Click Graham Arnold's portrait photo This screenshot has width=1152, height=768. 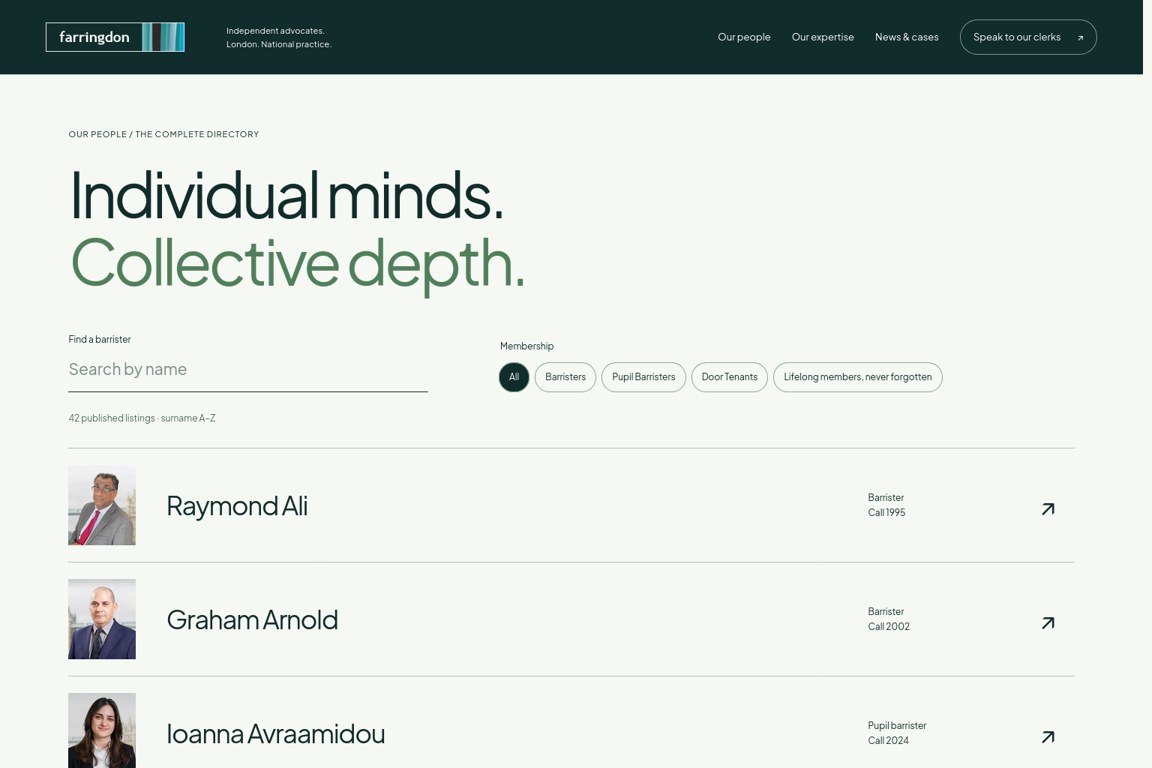coord(102,619)
